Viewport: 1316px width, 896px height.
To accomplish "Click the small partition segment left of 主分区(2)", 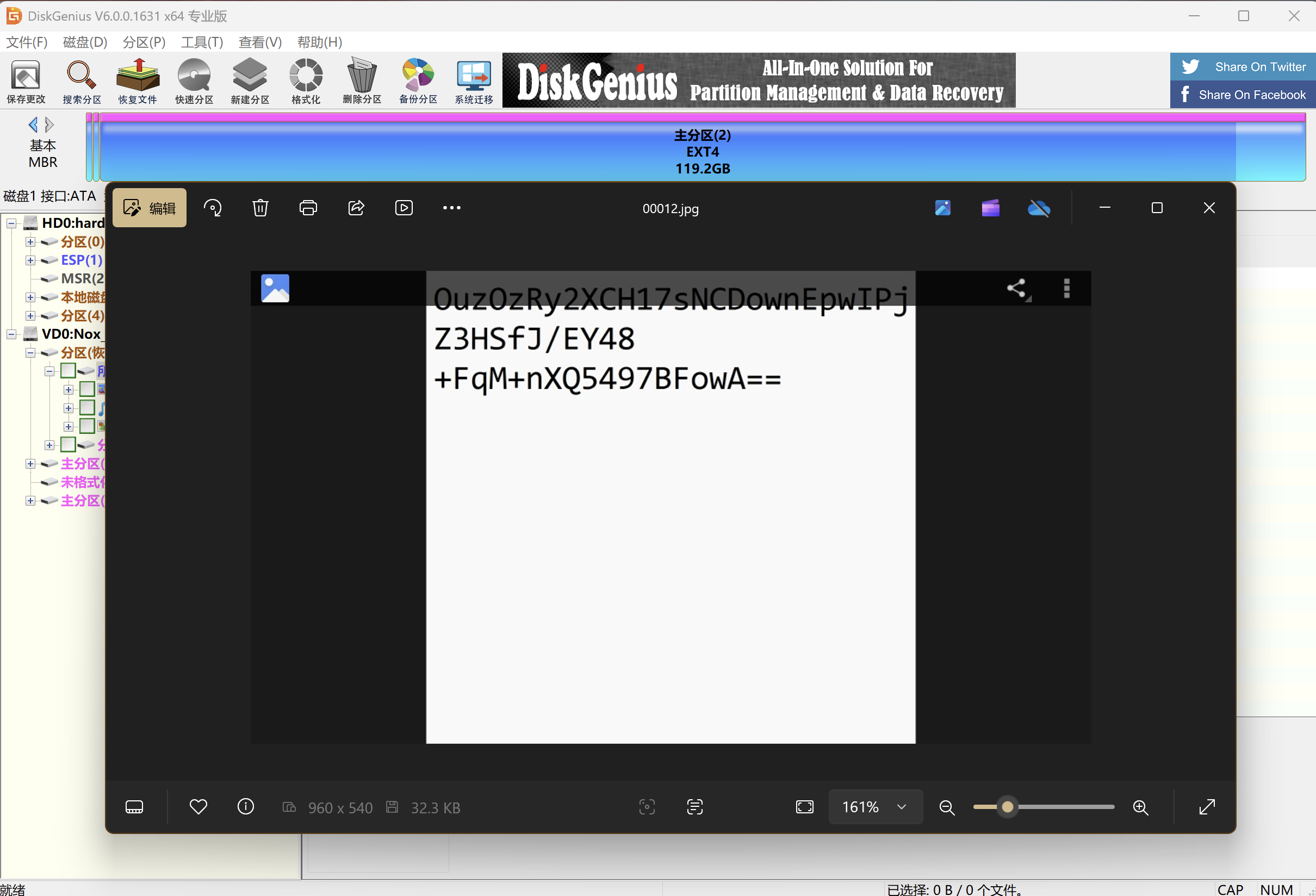I will pyautogui.click(x=96, y=147).
